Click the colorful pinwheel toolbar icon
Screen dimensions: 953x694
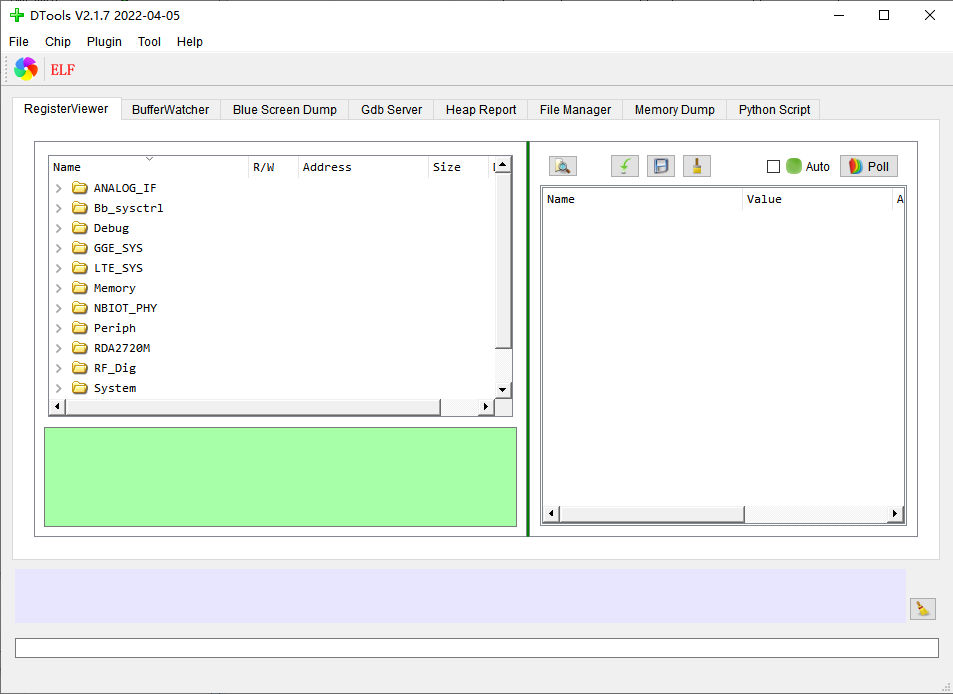pos(26,69)
